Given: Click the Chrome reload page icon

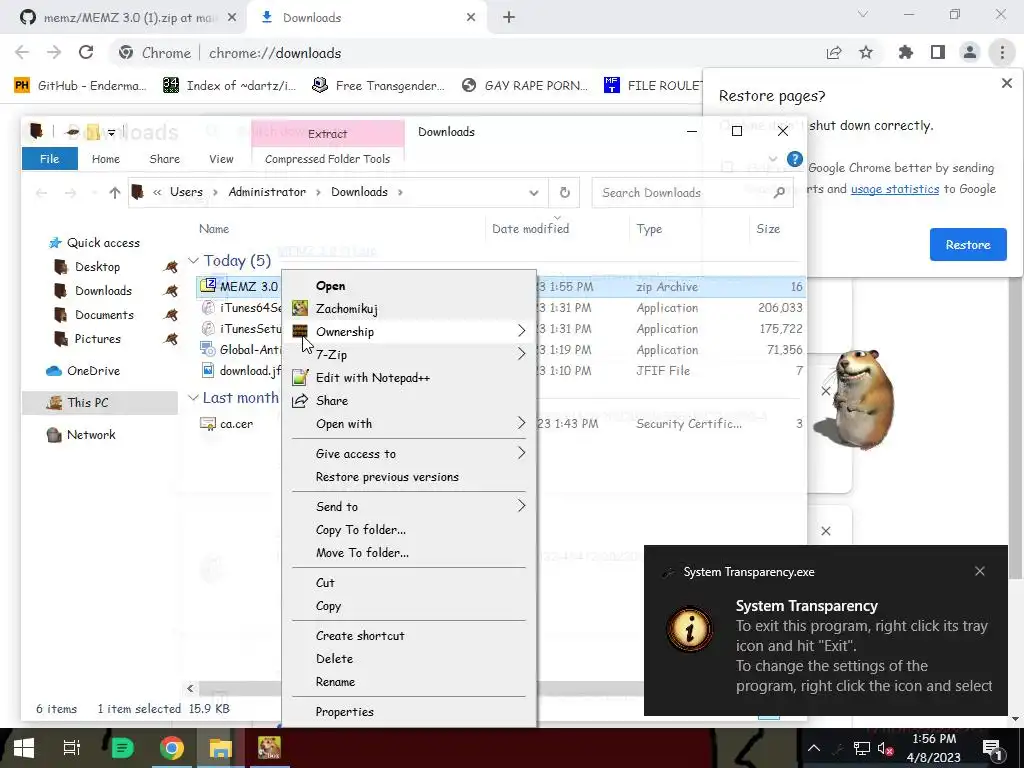Looking at the screenshot, I should (x=86, y=53).
